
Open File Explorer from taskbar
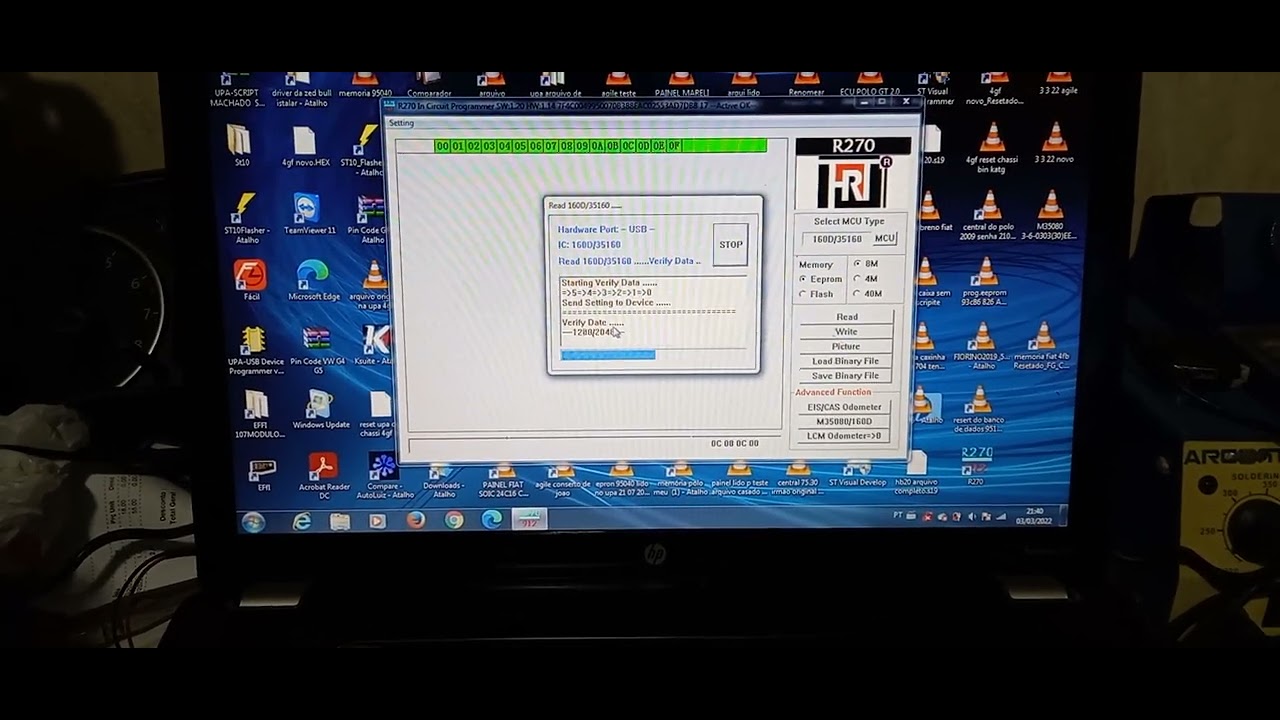[x=340, y=522]
